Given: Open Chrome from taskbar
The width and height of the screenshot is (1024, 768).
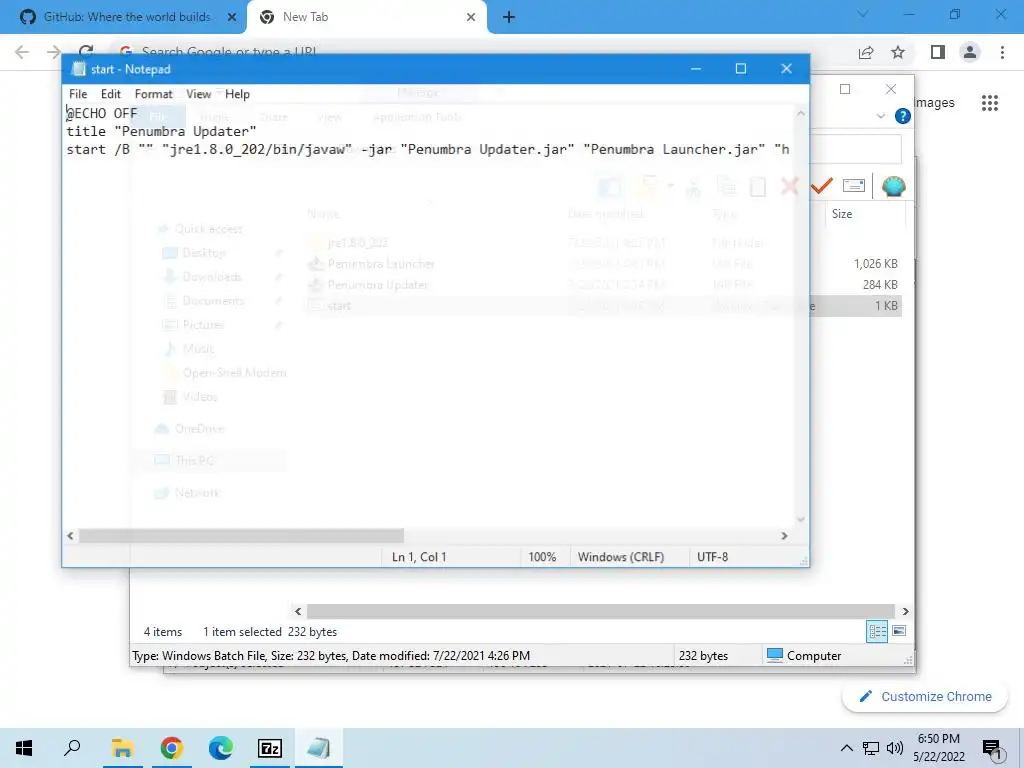Looking at the screenshot, I should pyautogui.click(x=171, y=748).
